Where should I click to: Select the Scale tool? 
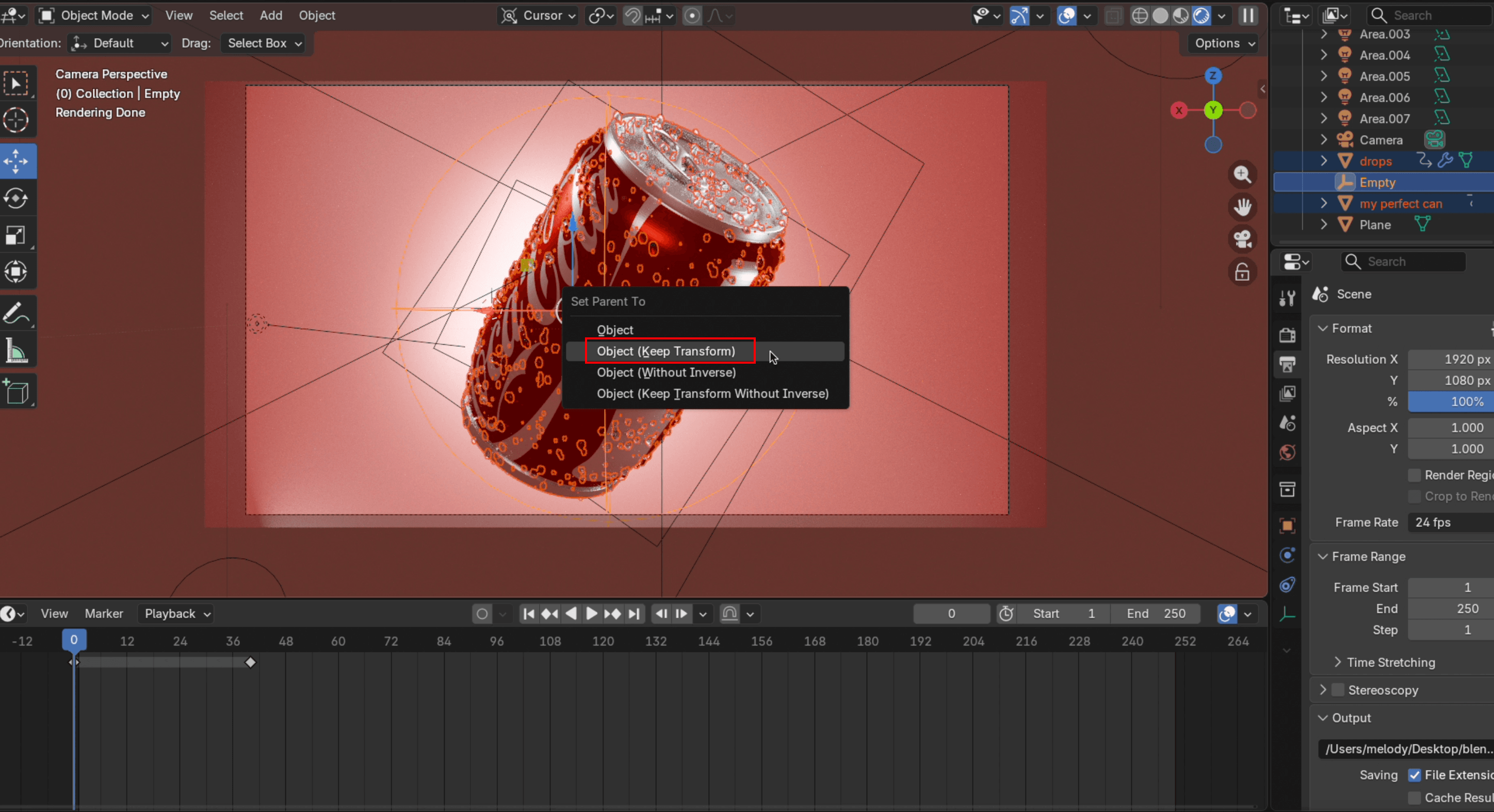tap(16, 235)
